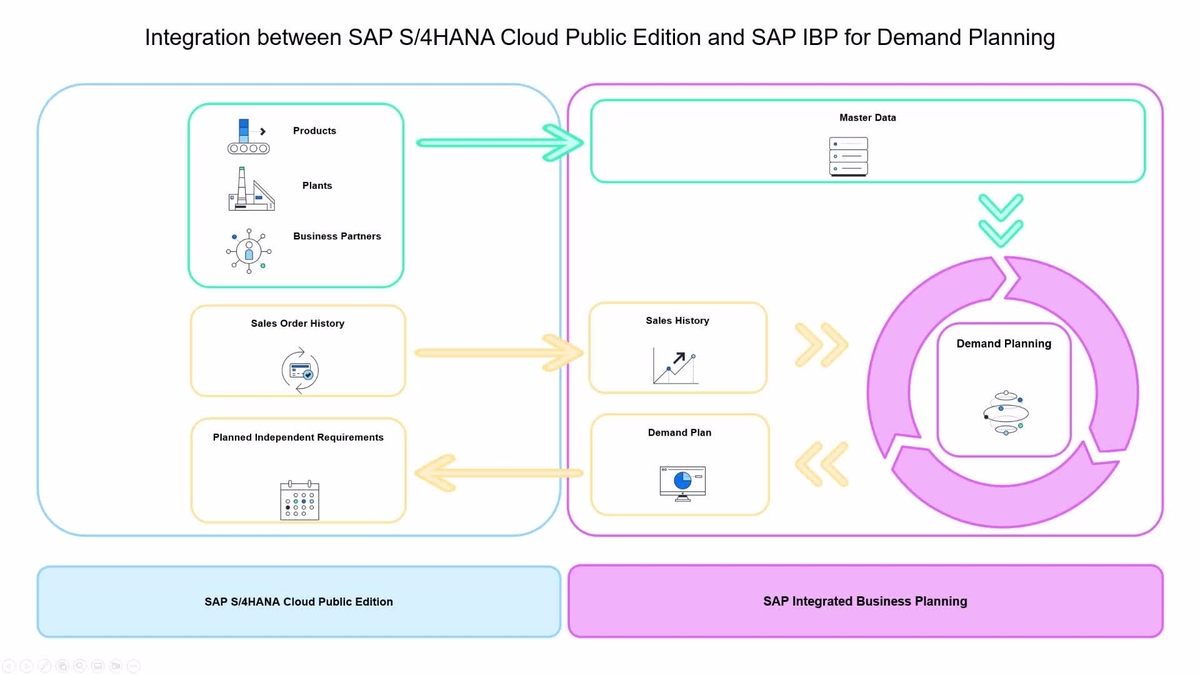Image resolution: width=1200 pixels, height=675 pixels.
Task: Click the Sales Order History label
Action: 298,324
